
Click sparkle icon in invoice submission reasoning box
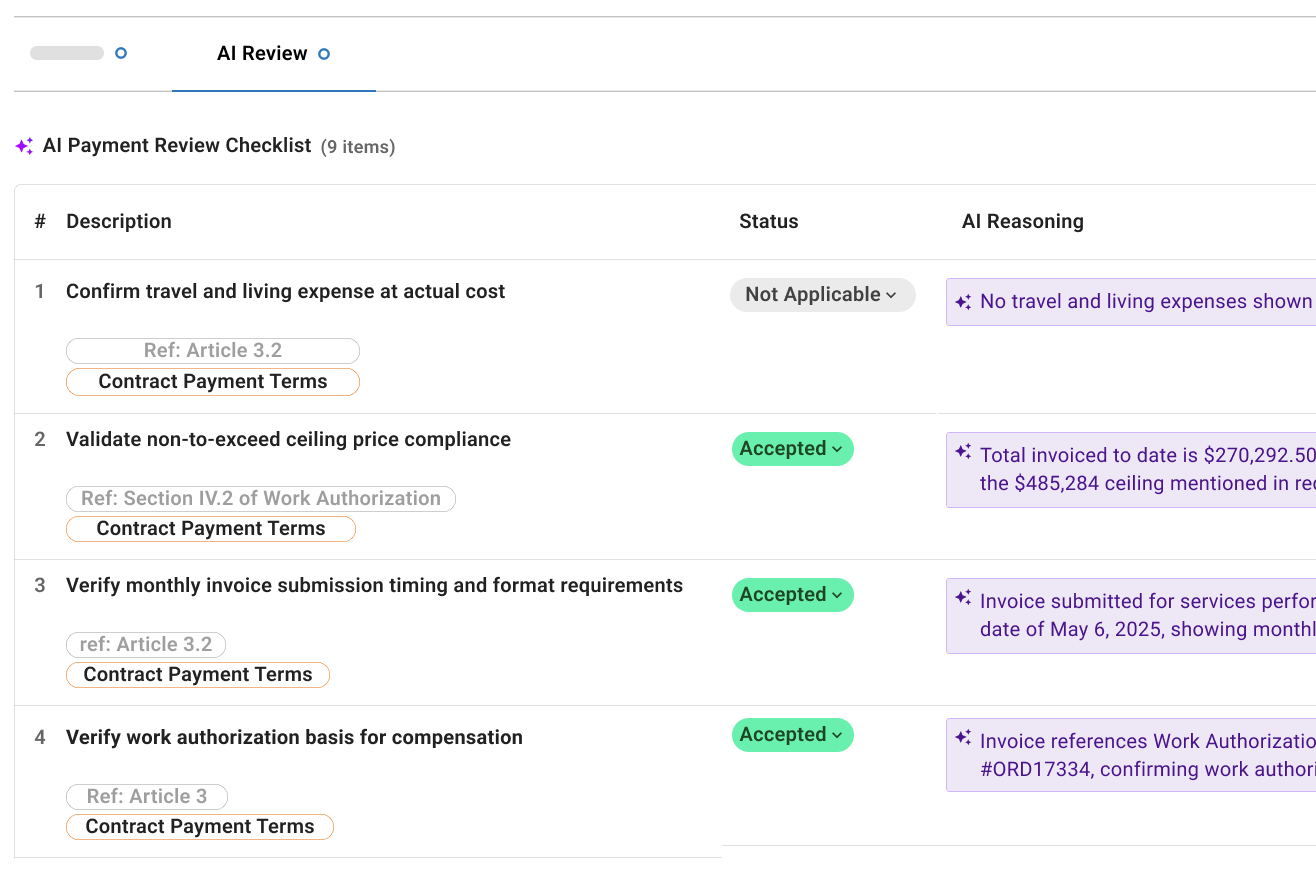[963, 598]
